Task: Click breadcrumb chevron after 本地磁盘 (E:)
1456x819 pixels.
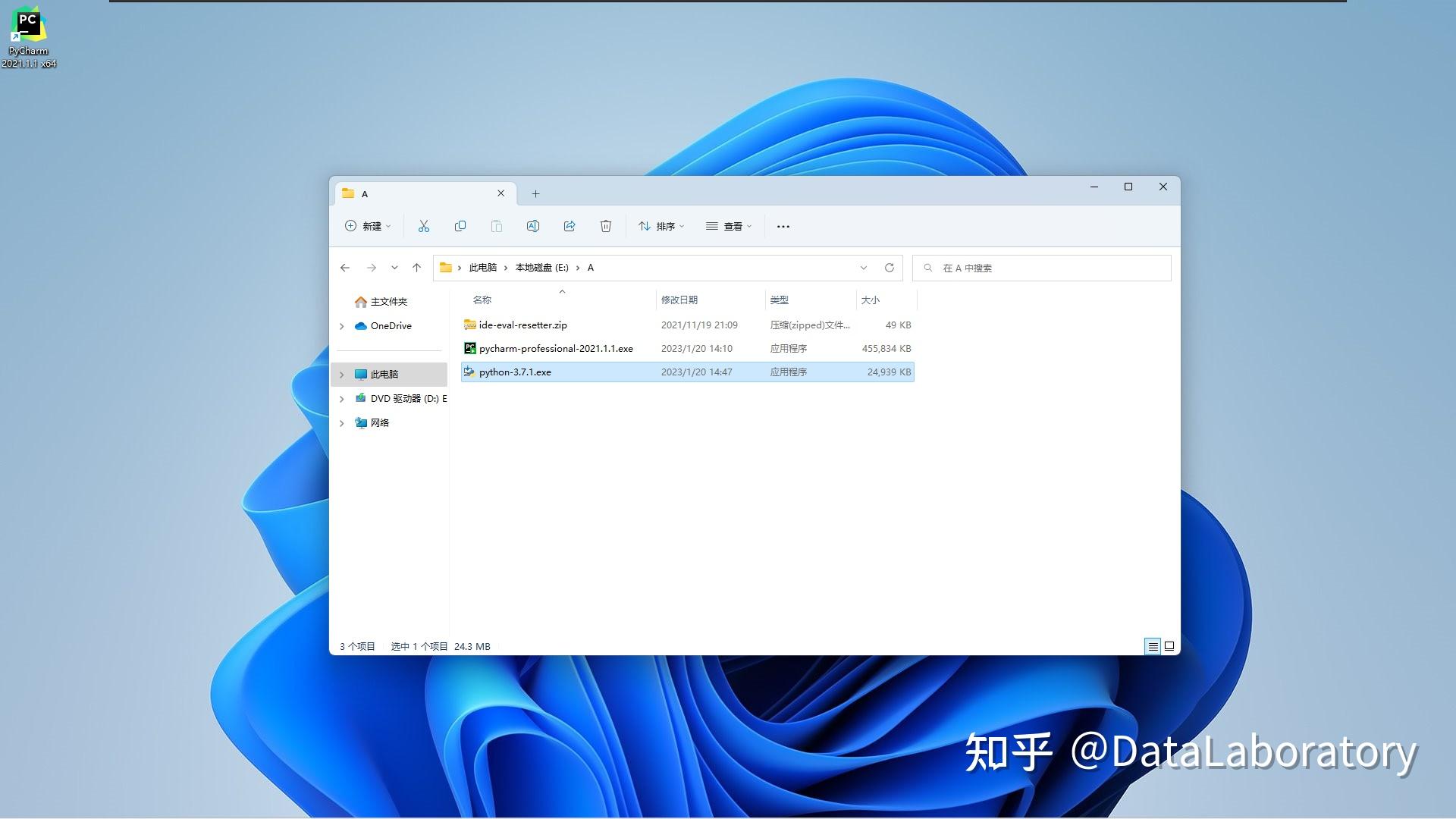Action: (x=578, y=268)
